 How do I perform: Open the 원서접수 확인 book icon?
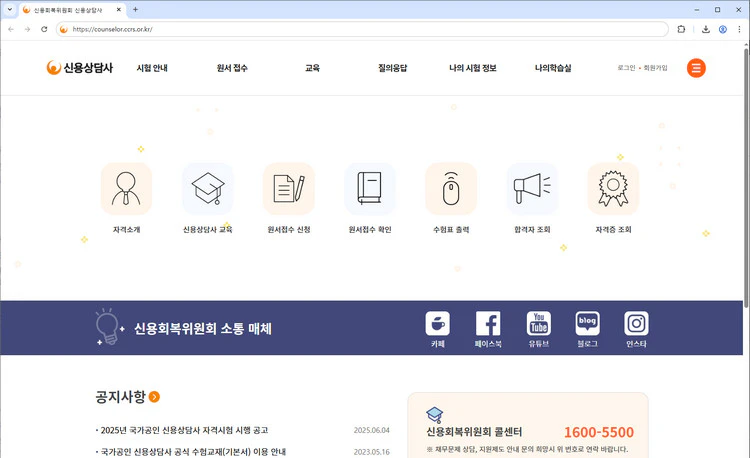tap(370, 189)
